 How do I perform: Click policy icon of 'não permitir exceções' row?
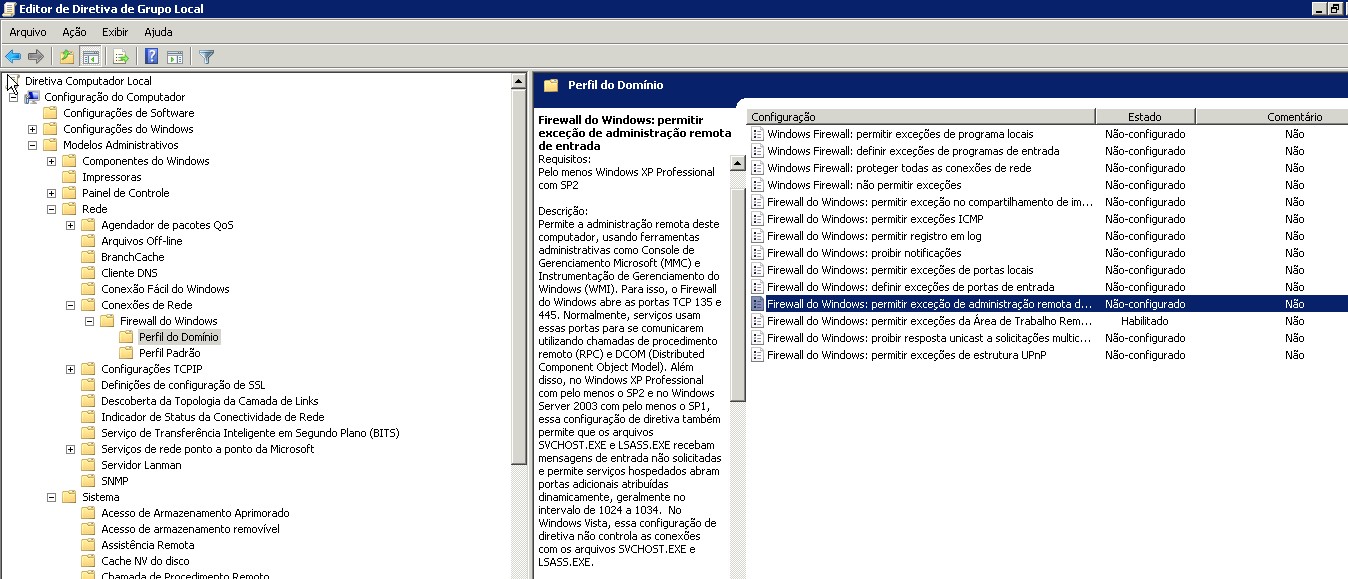[x=758, y=185]
